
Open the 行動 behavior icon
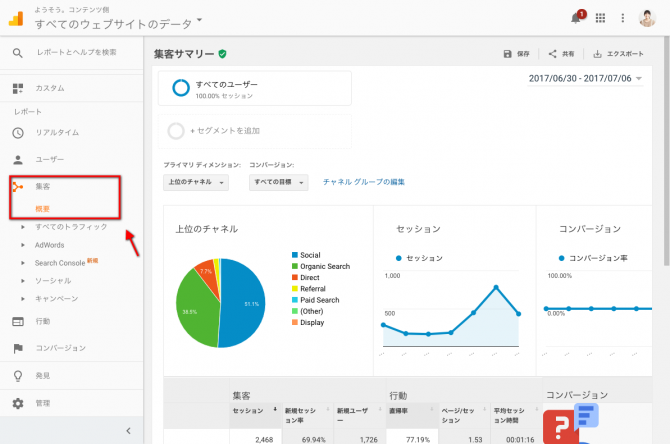point(18,321)
